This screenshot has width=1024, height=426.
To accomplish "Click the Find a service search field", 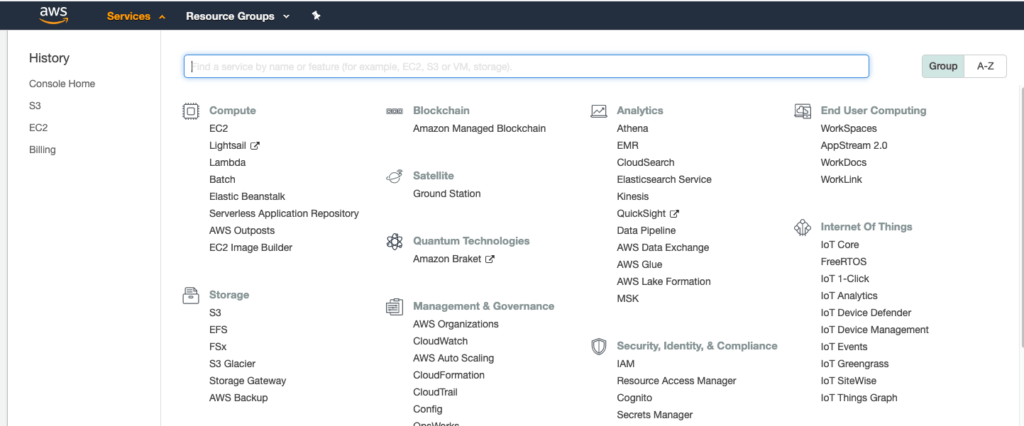I will point(526,66).
